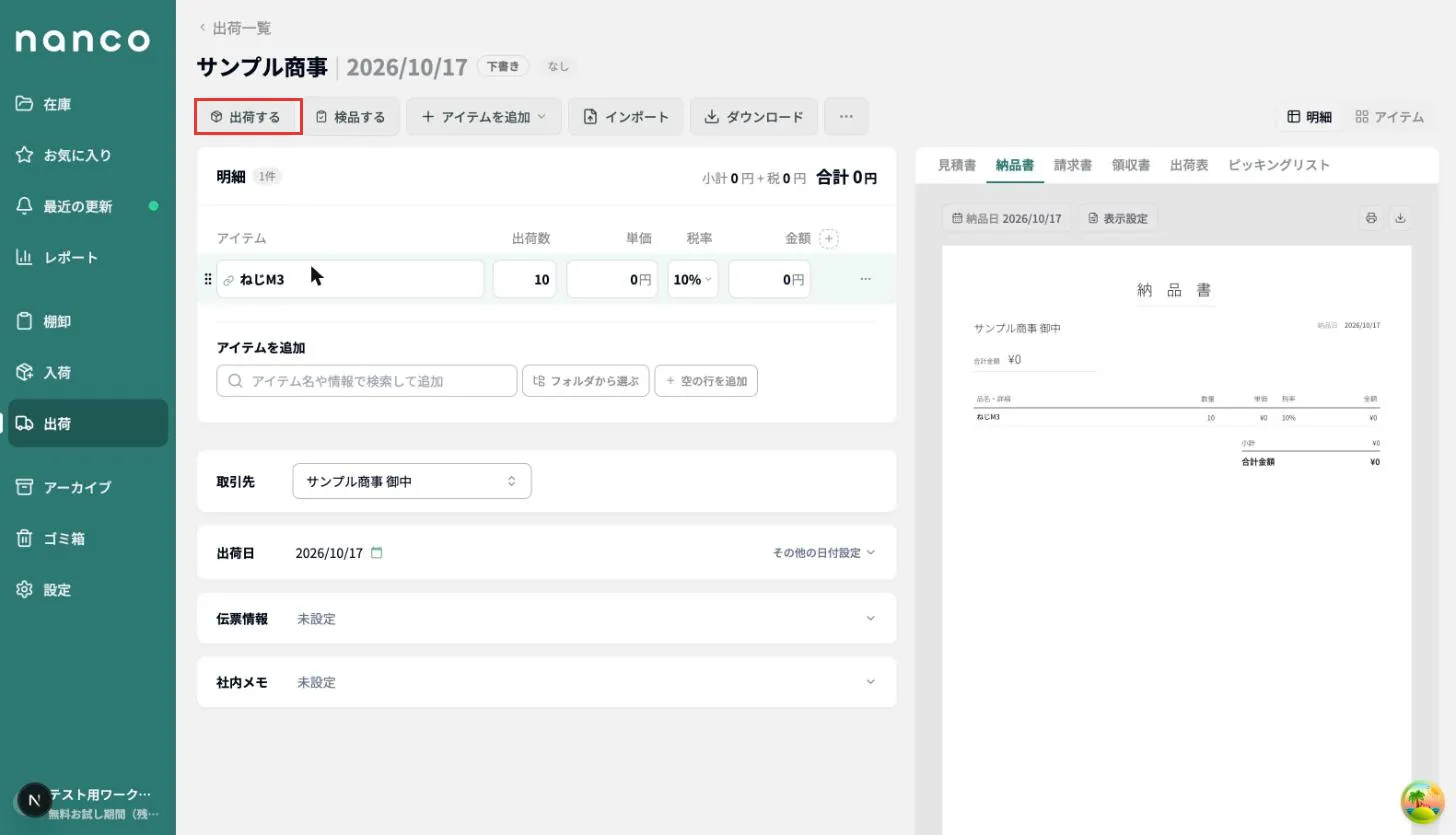Click the workspace avatar N icon

coord(35,800)
